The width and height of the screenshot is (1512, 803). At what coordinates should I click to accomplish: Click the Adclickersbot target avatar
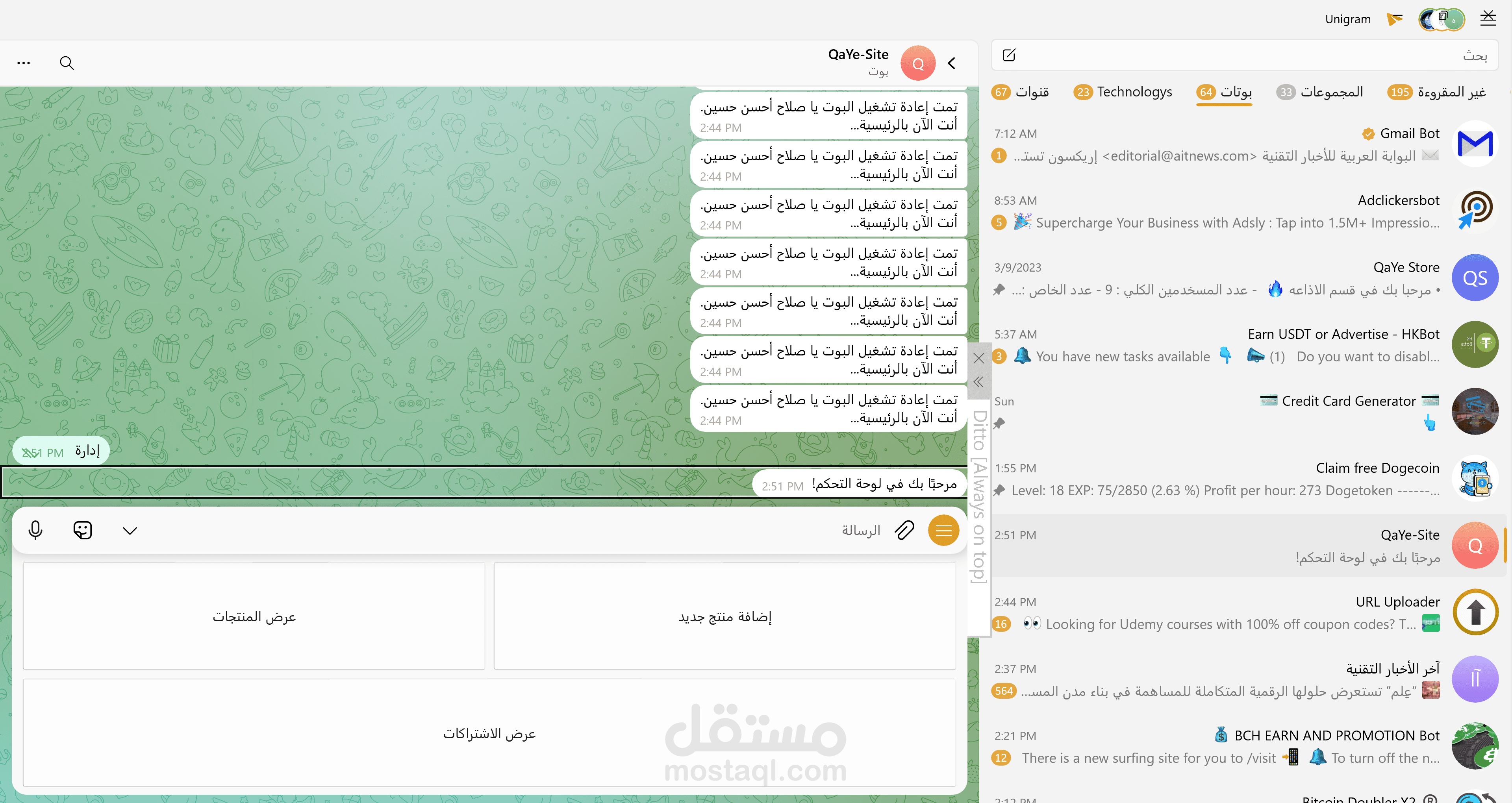(1475, 211)
